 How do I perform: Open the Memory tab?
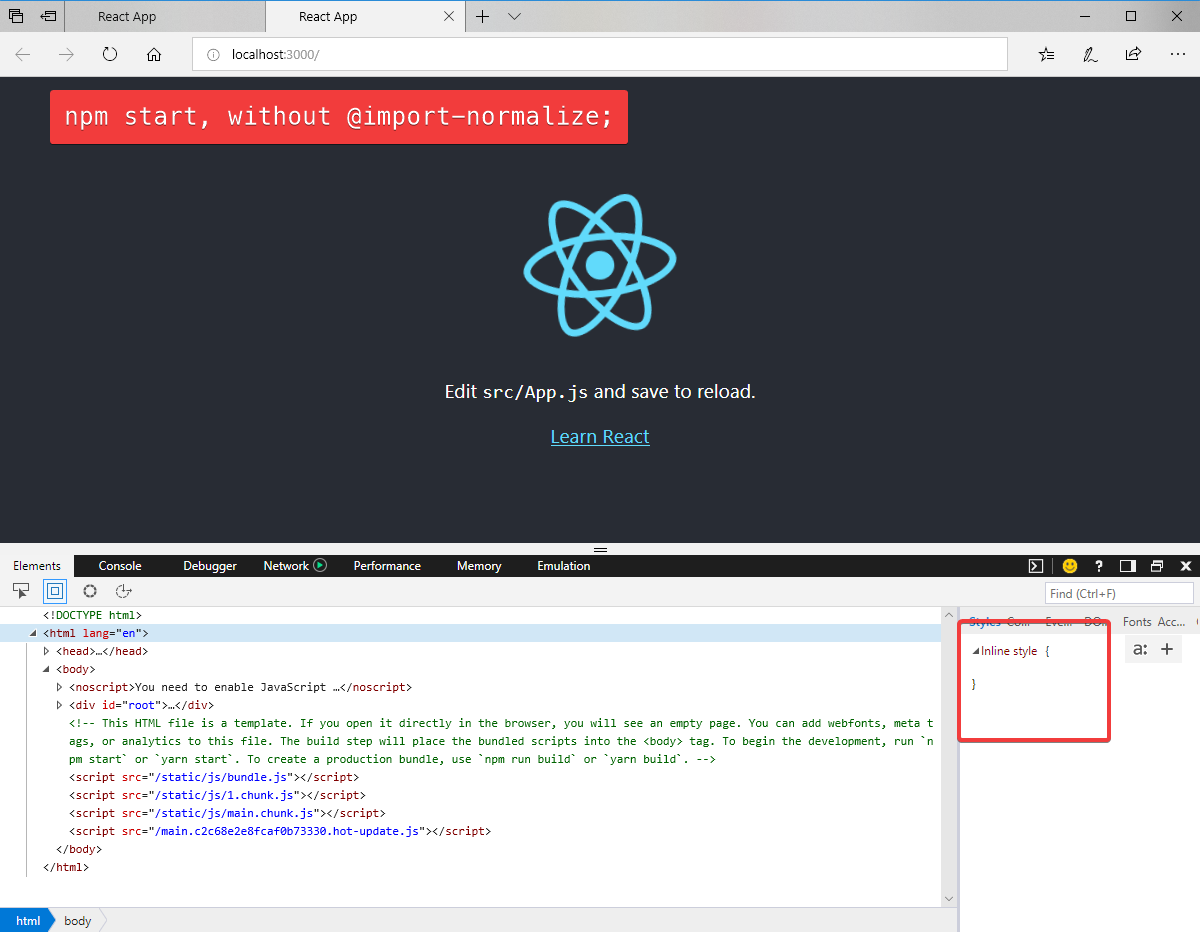pyautogui.click(x=479, y=566)
